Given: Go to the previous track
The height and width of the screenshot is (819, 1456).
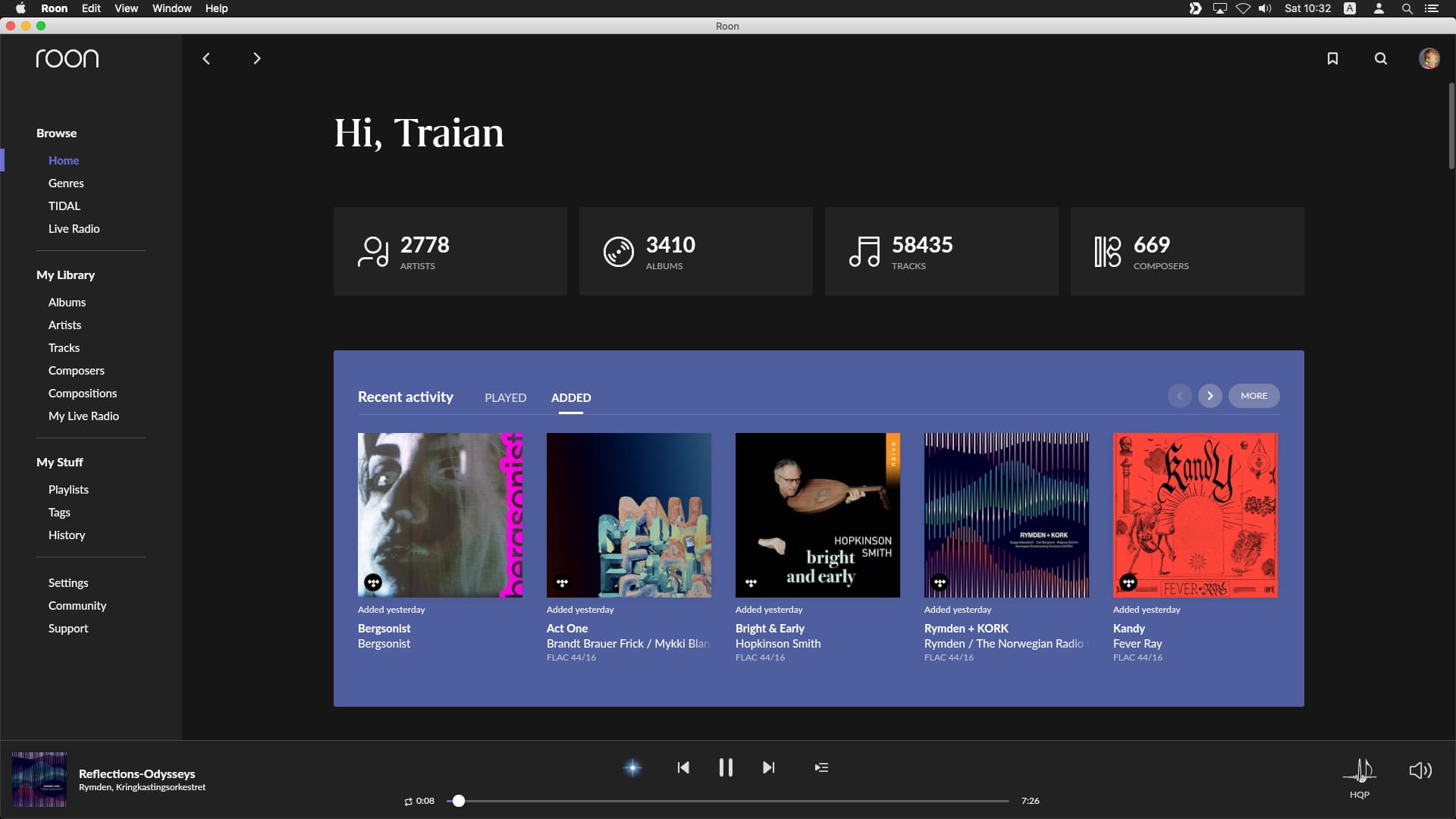Looking at the screenshot, I should tap(683, 767).
